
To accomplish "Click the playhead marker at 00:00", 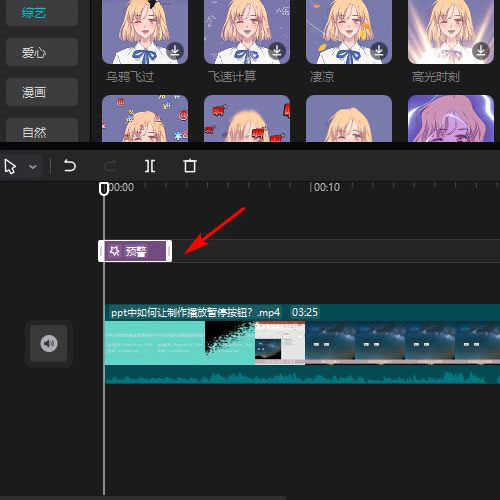I will pyautogui.click(x=104, y=188).
